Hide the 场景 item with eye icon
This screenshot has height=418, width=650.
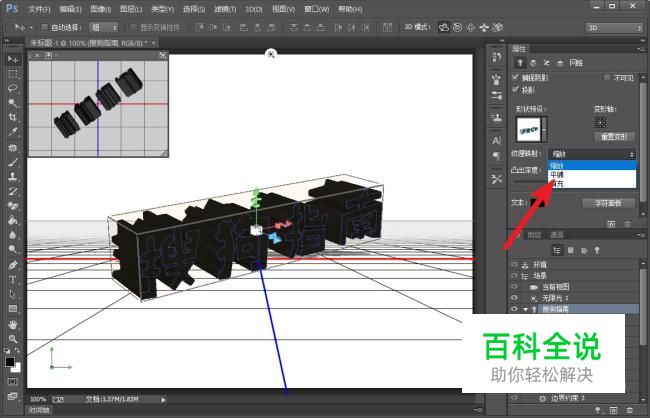(x=514, y=276)
